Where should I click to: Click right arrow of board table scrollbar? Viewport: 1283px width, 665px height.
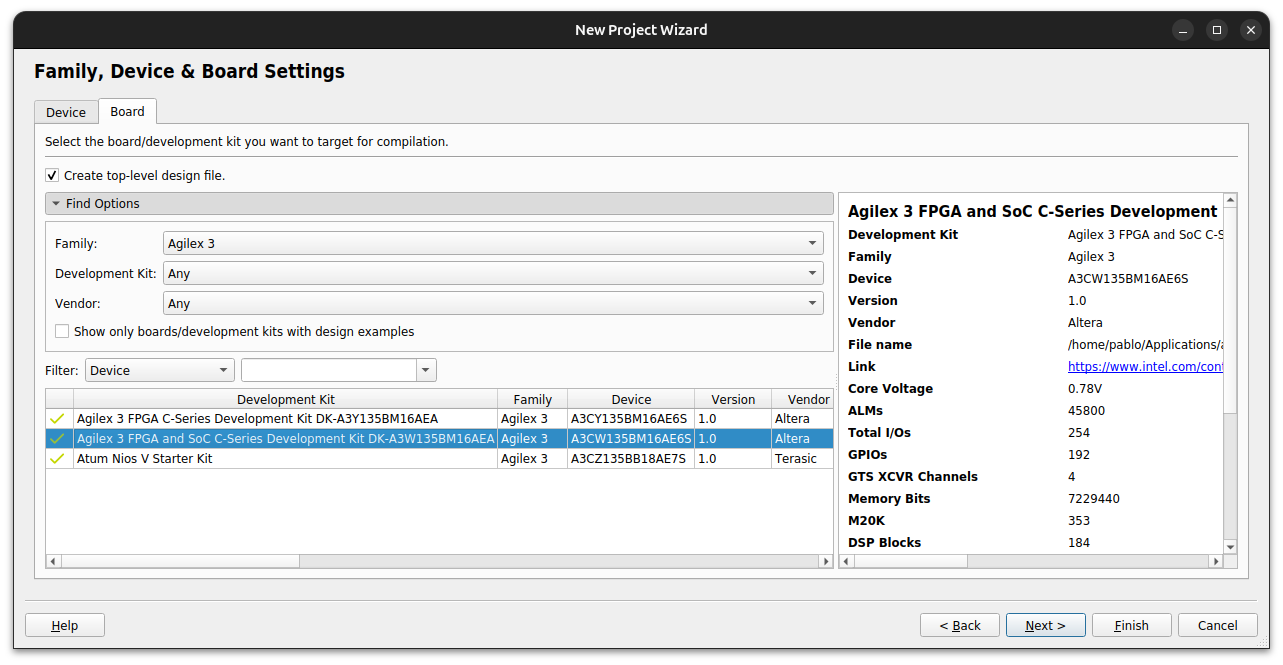[826, 562]
